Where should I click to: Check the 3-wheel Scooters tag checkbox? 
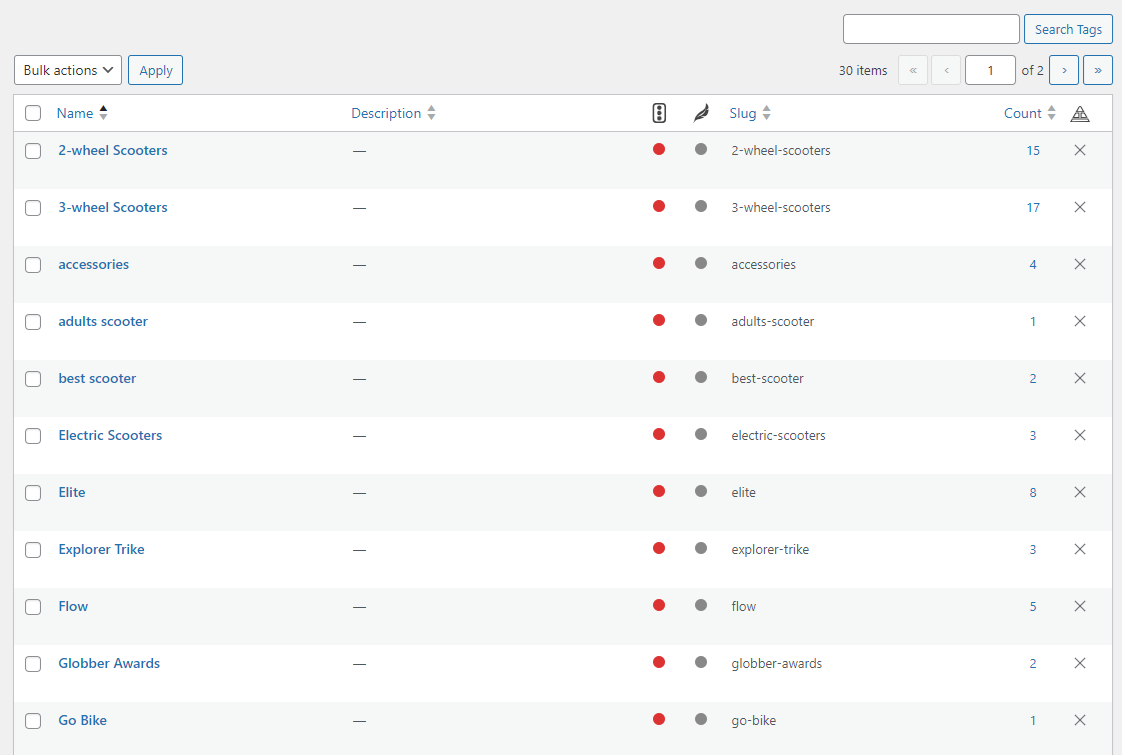tap(33, 208)
